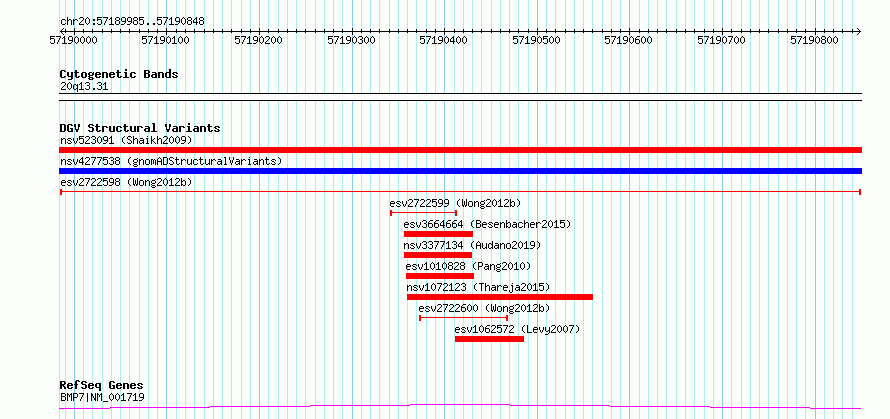Screen dimensions: 890x419
Task: Open the esv1010828 (Pang2010) label
Action: (468, 266)
